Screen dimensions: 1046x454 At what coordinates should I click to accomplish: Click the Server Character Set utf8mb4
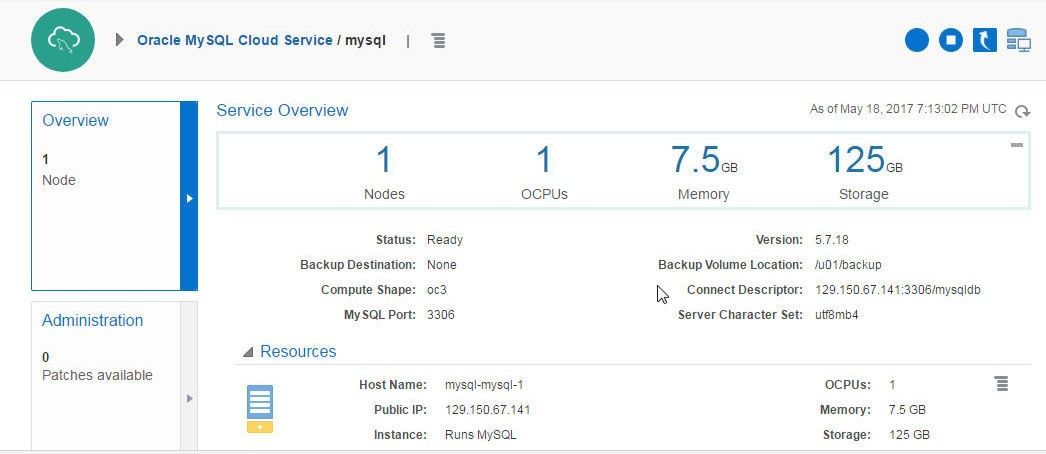837,315
